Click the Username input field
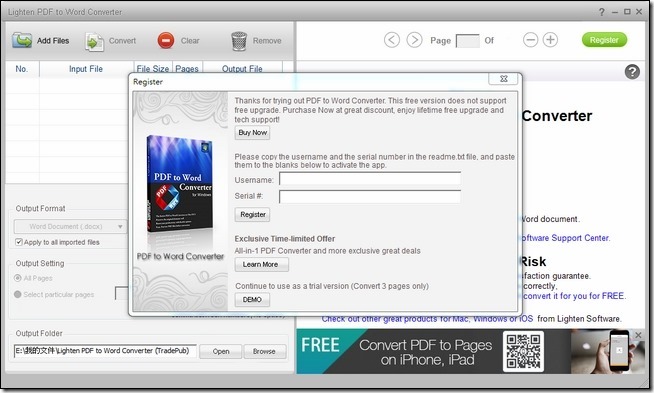The image size is (654, 393). 370,179
